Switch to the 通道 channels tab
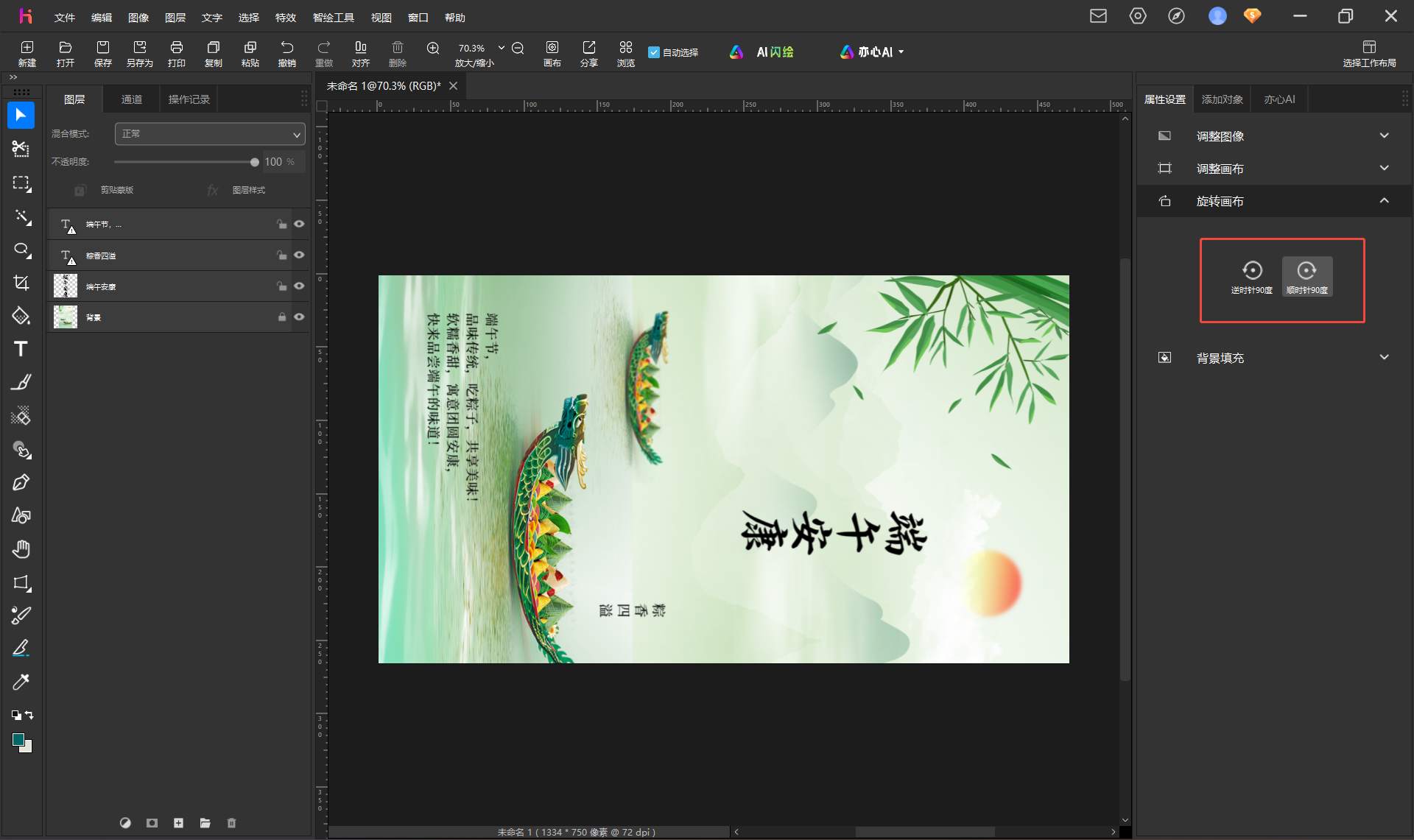 pos(132,99)
